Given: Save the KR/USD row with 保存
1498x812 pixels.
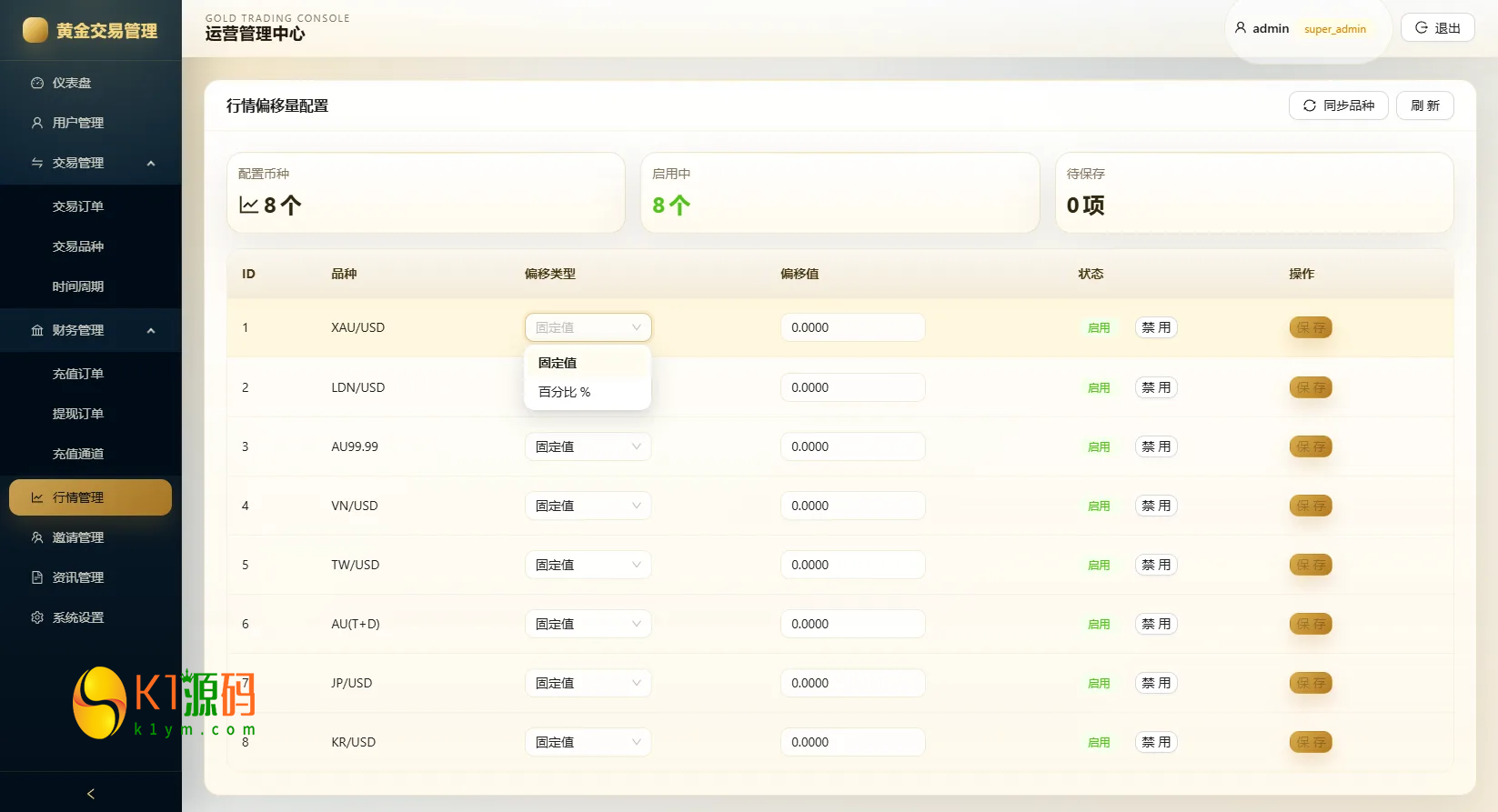Looking at the screenshot, I should coord(1311,742).
